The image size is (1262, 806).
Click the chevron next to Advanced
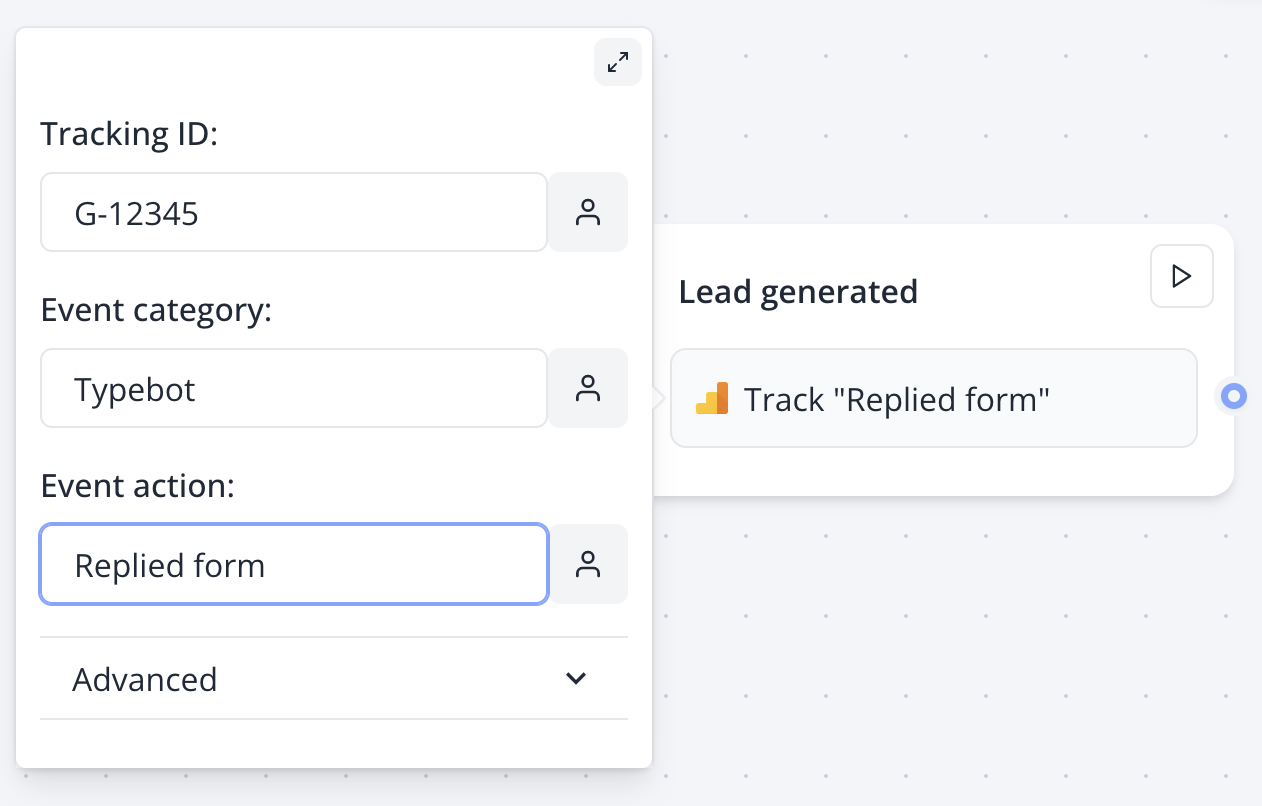tap(576, 678)
